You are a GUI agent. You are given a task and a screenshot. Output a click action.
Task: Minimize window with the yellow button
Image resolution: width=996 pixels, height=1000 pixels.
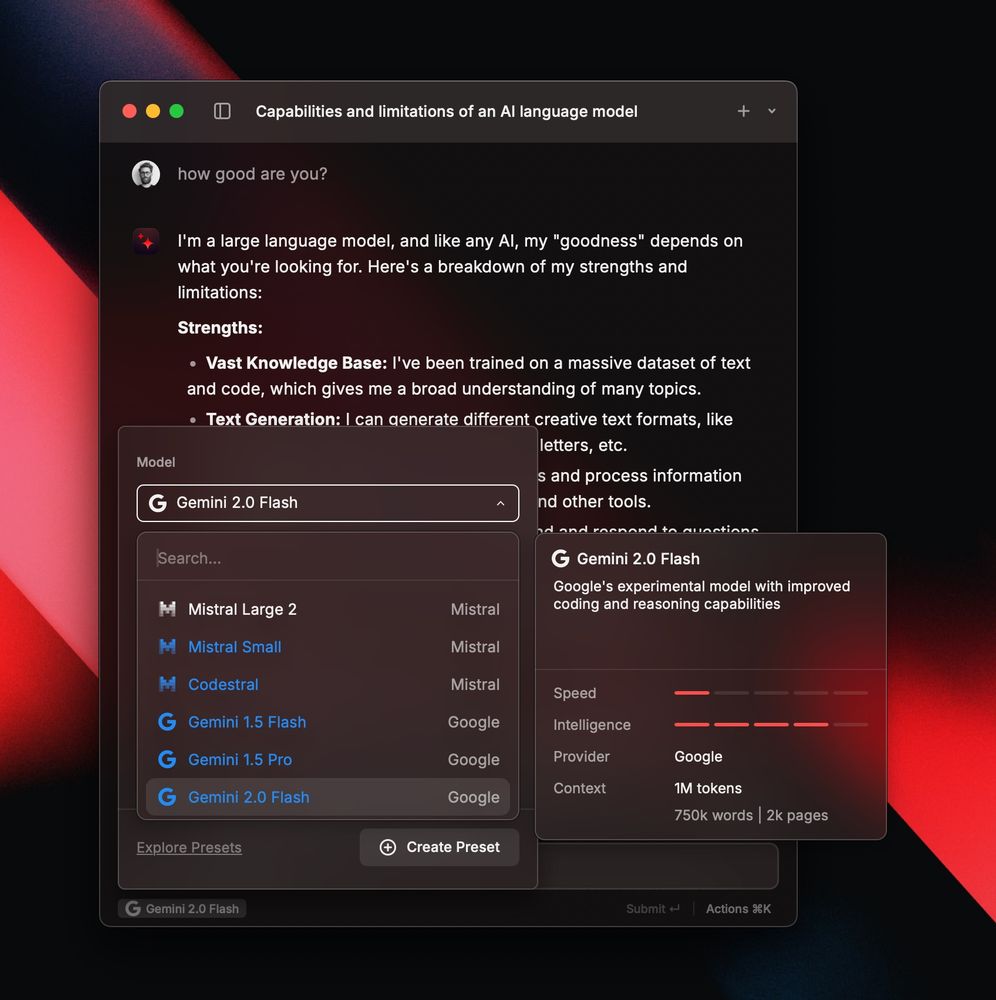153,112
